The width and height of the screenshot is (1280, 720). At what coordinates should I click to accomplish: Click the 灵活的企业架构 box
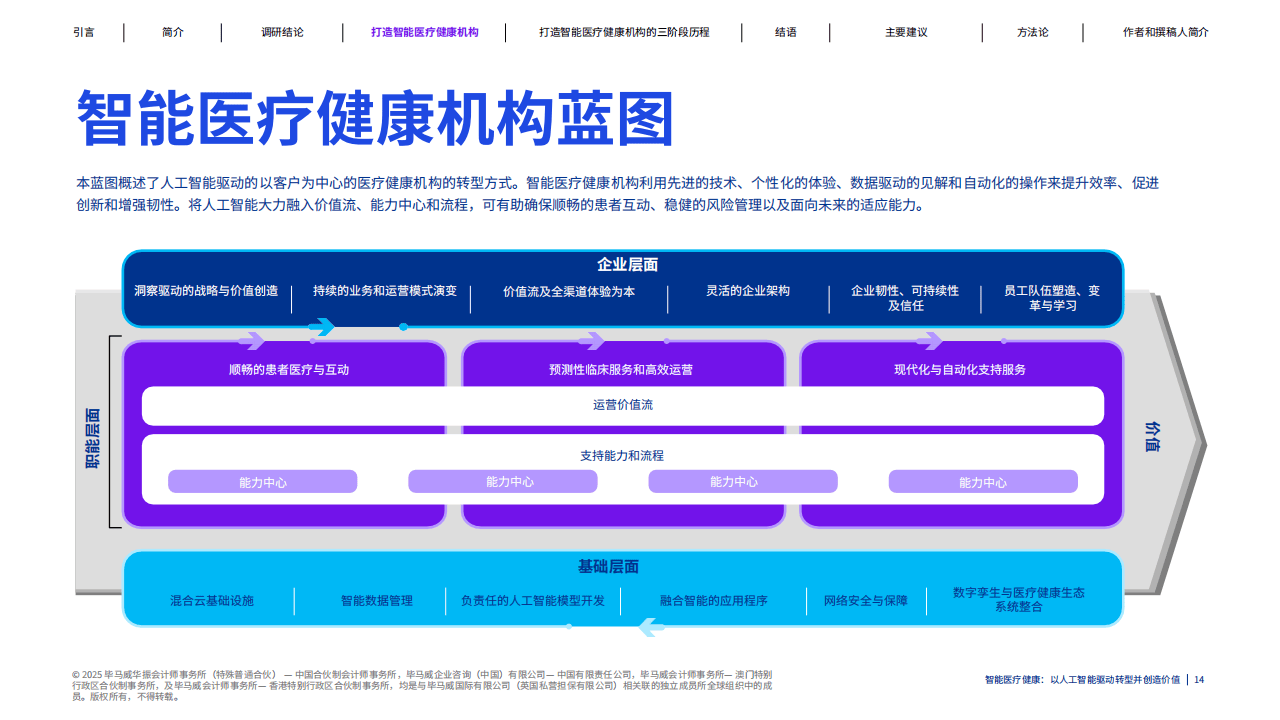[x=748, y=291]
